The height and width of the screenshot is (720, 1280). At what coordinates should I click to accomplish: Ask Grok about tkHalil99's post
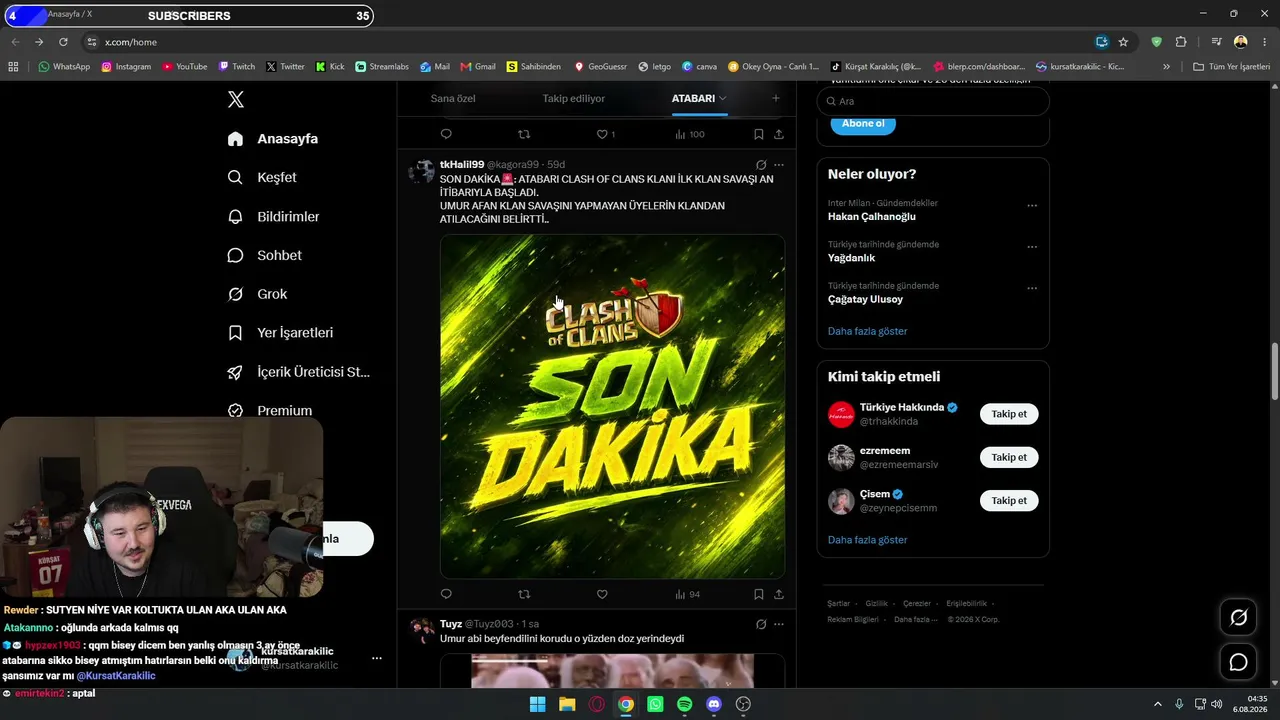pos(761,165)
